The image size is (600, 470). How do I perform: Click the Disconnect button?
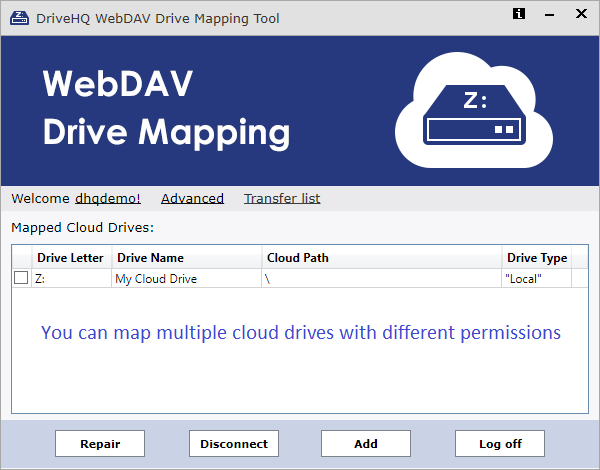coord(234,444)
